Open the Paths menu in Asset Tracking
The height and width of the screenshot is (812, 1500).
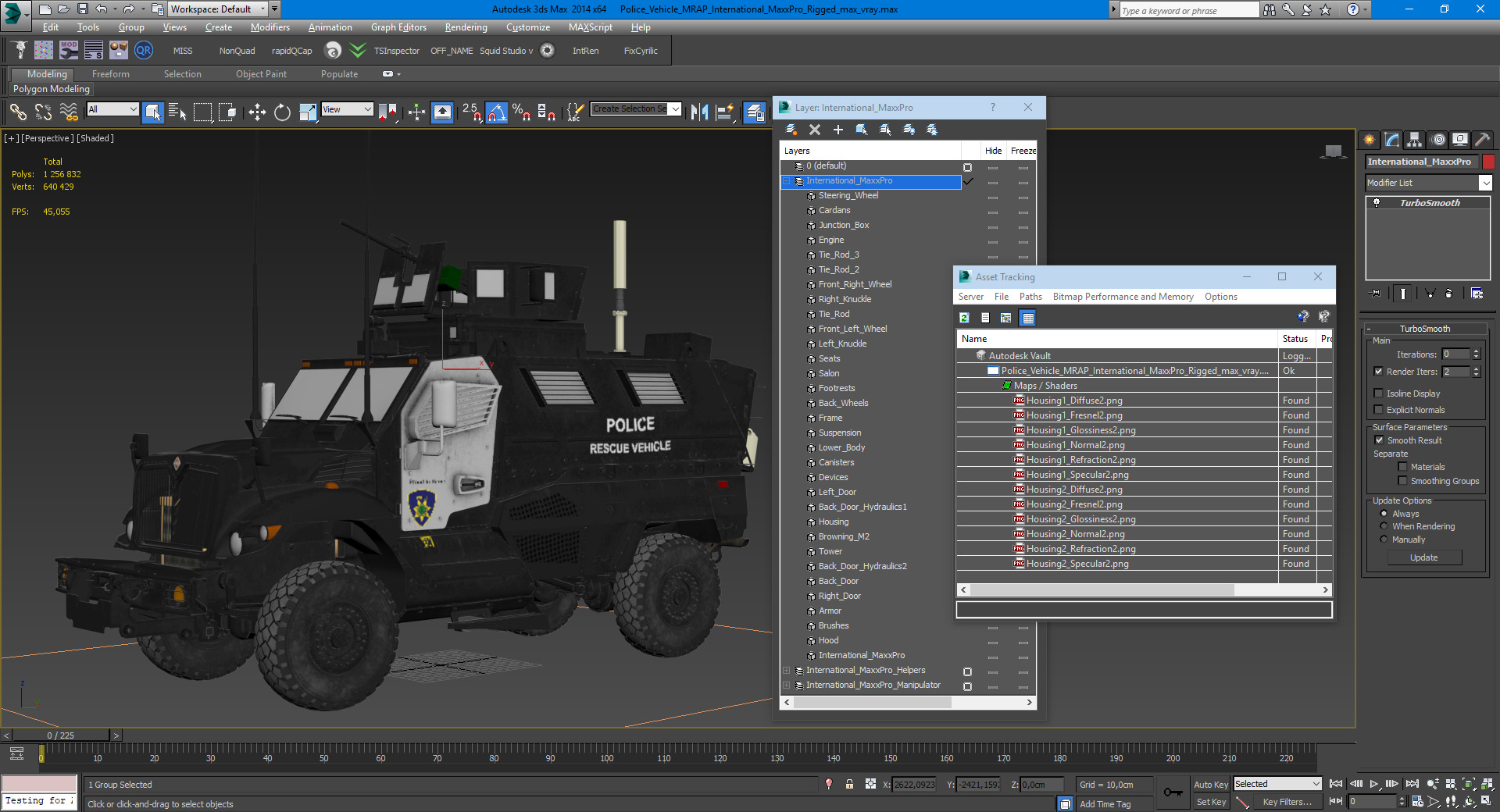coord(1030,297)
